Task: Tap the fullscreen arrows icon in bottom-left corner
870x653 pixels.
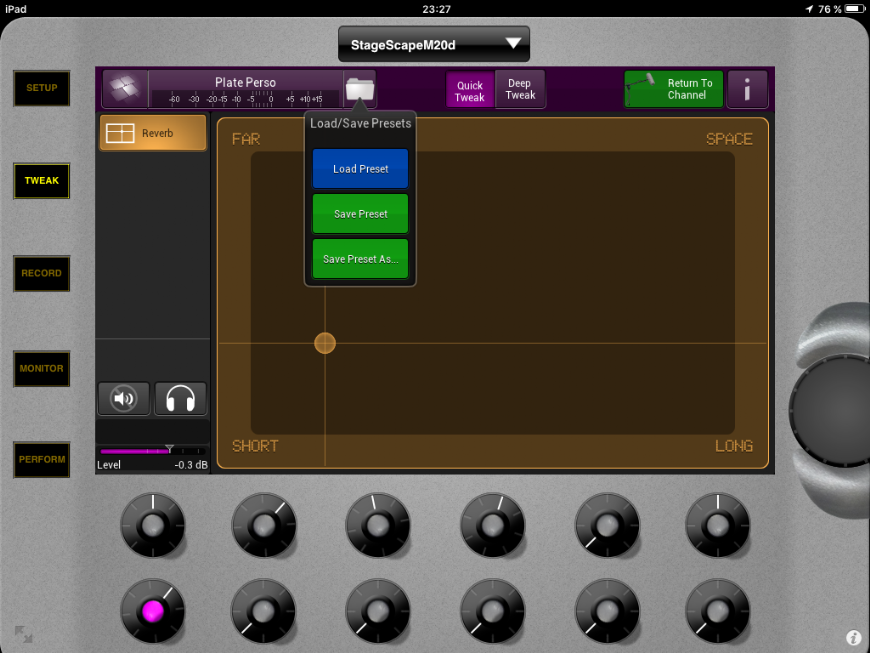Action: click(22, 634)
